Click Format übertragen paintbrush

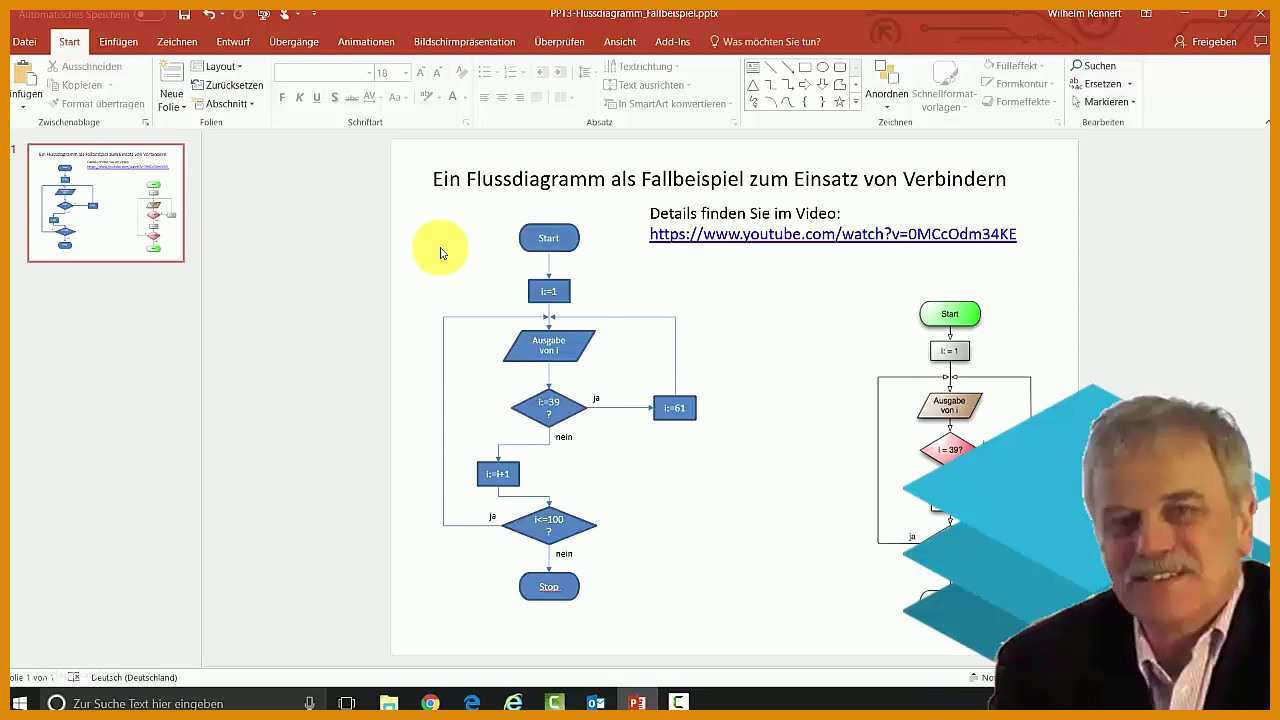(95, 103)
